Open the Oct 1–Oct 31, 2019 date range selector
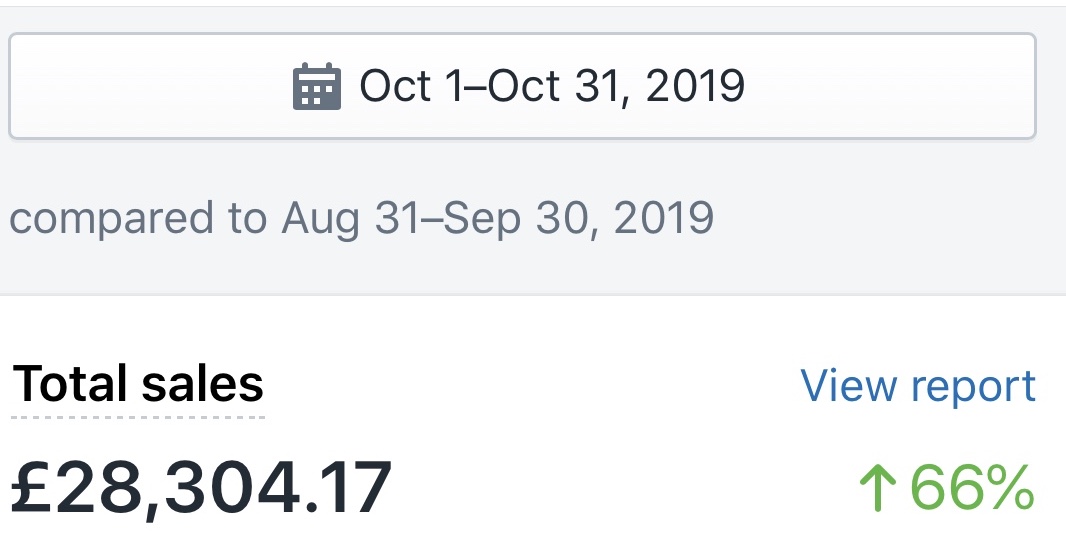 coord(522,86)
